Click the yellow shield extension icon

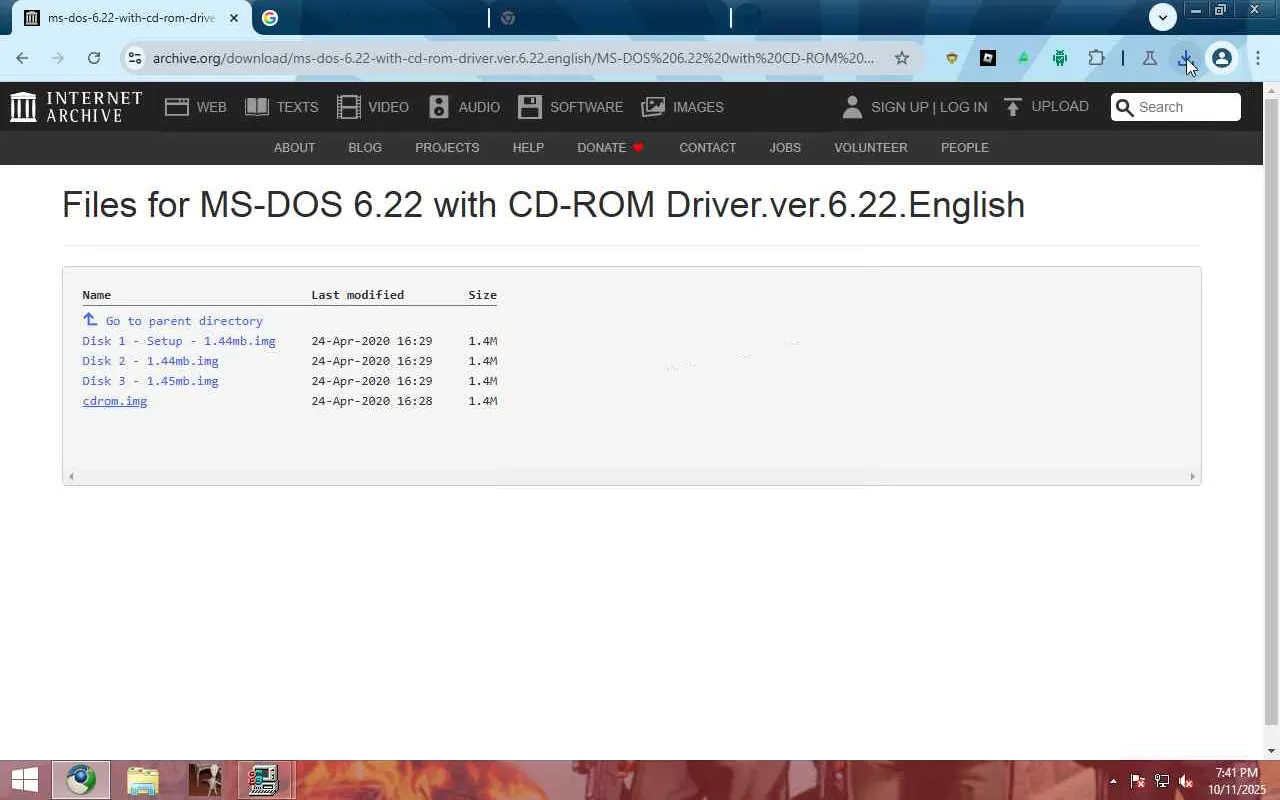(x=952, y=58)
